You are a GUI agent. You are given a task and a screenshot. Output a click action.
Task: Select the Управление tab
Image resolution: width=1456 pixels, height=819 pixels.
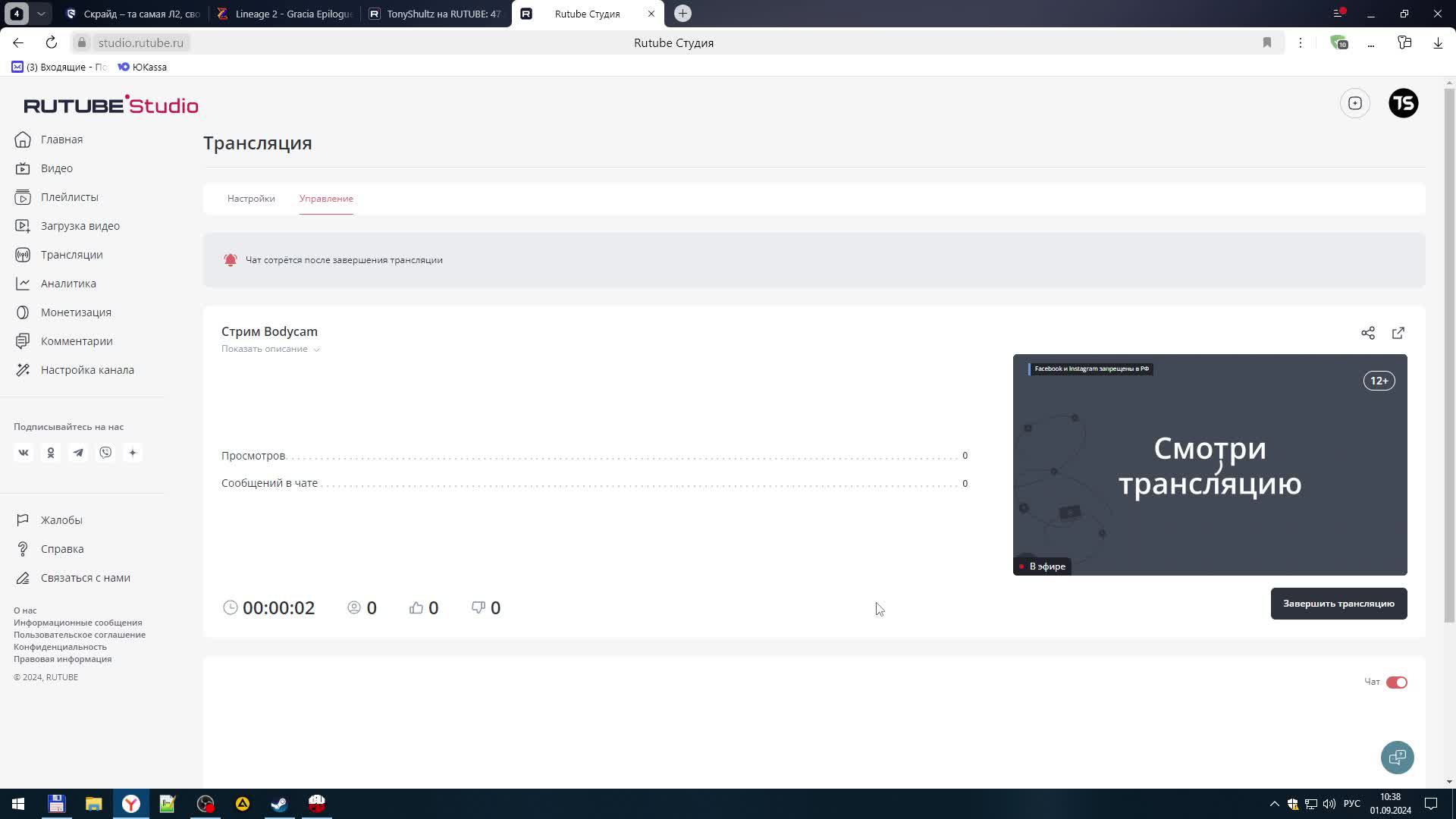coord(326,199)
